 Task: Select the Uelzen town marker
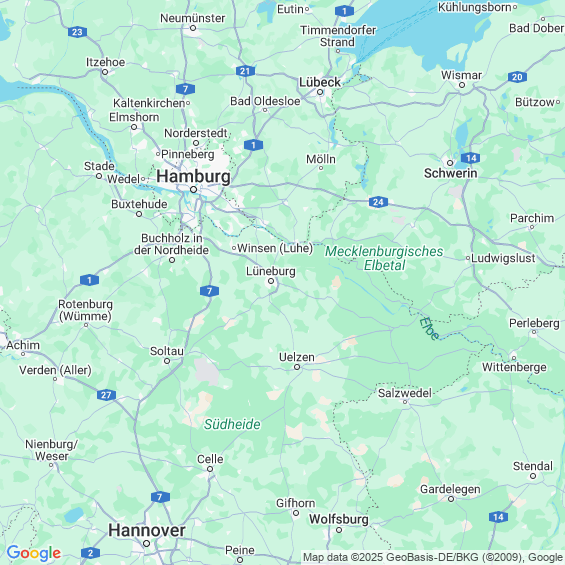pos(297,367)
